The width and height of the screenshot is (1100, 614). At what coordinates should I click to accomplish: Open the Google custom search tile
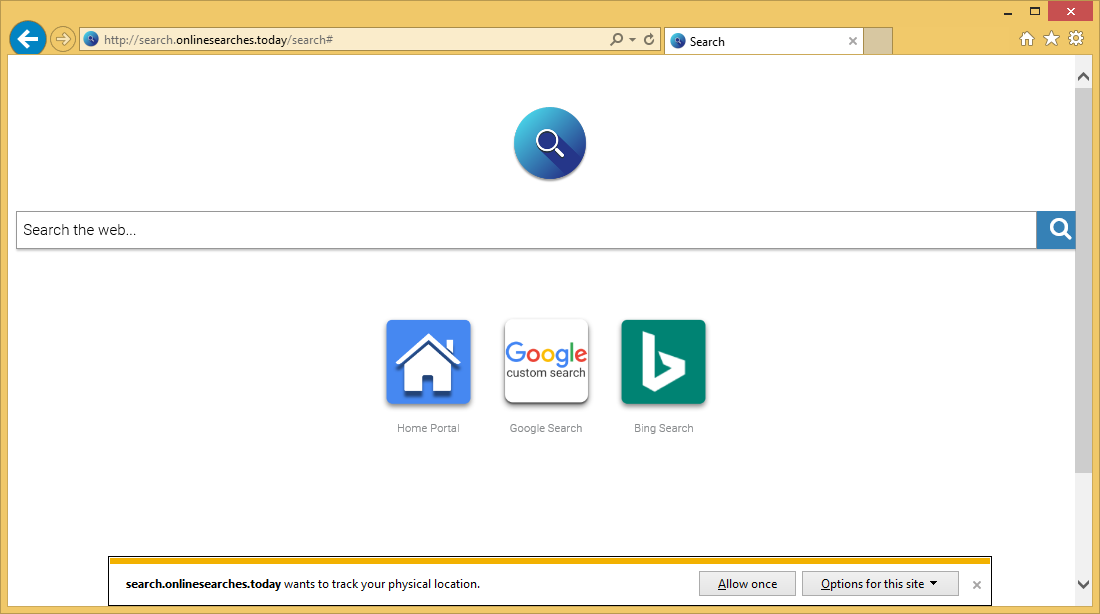[x=546, y=362]
